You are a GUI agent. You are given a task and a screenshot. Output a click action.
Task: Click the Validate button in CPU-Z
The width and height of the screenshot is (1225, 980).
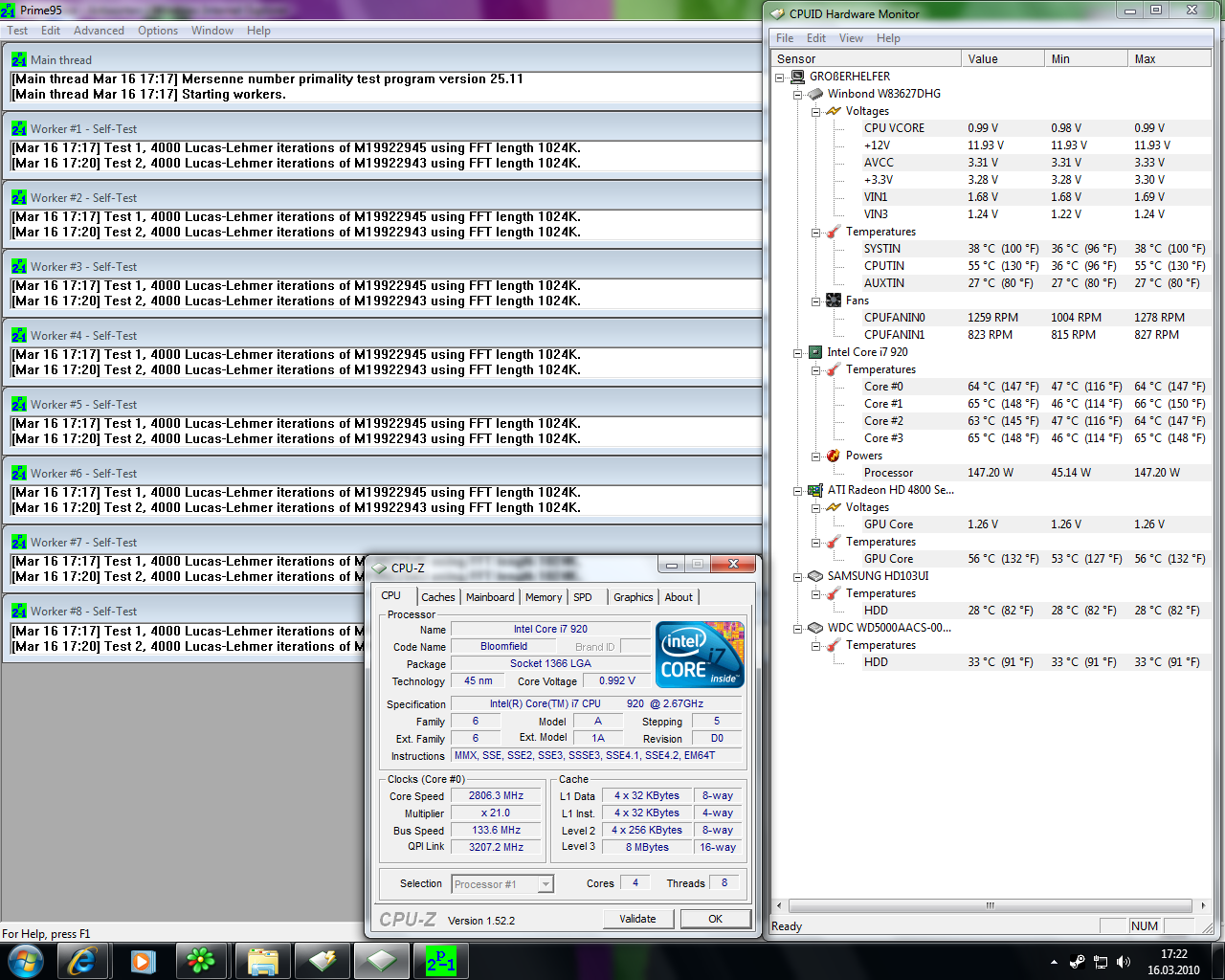637,919
